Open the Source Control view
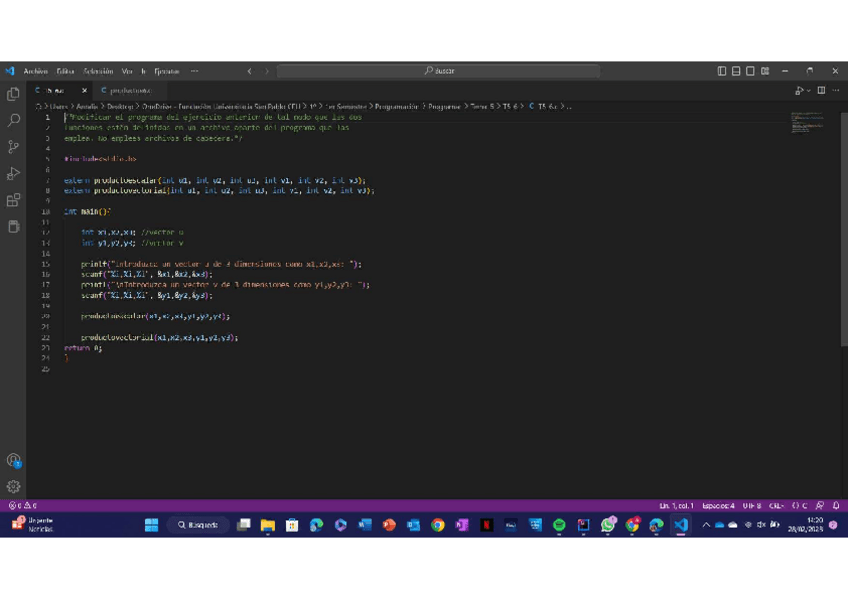This screenshot has height=599, width=848. (13, 147)
